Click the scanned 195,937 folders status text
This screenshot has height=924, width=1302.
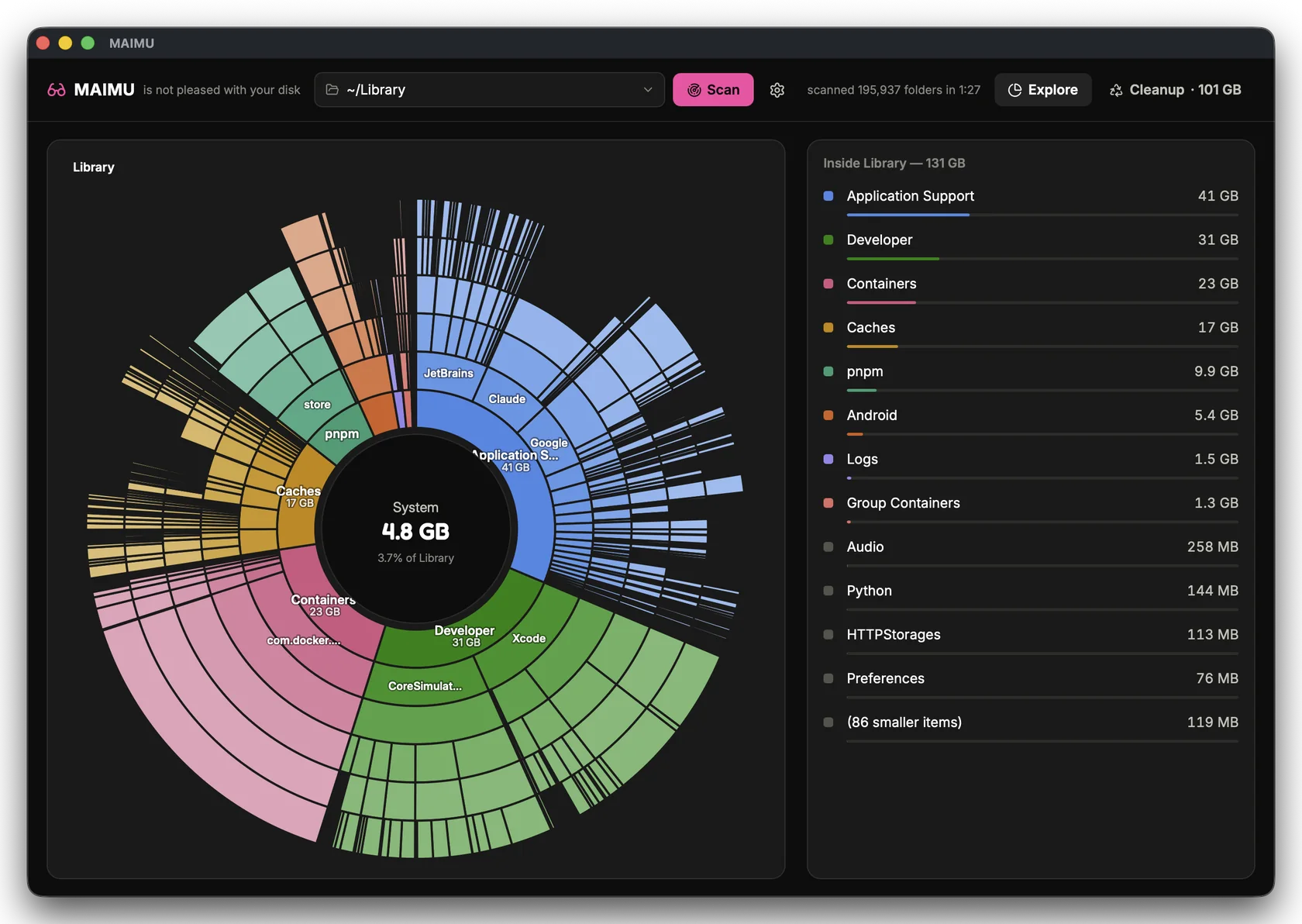[894, 90]
